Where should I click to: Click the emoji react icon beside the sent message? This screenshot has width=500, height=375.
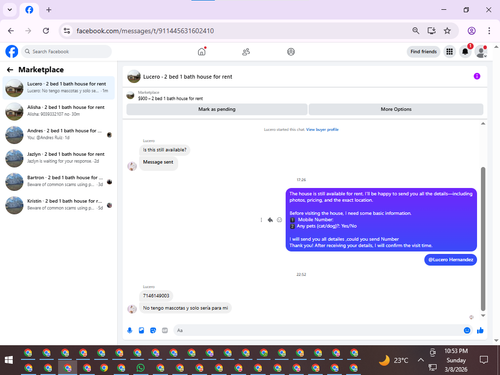coord(279,220)
